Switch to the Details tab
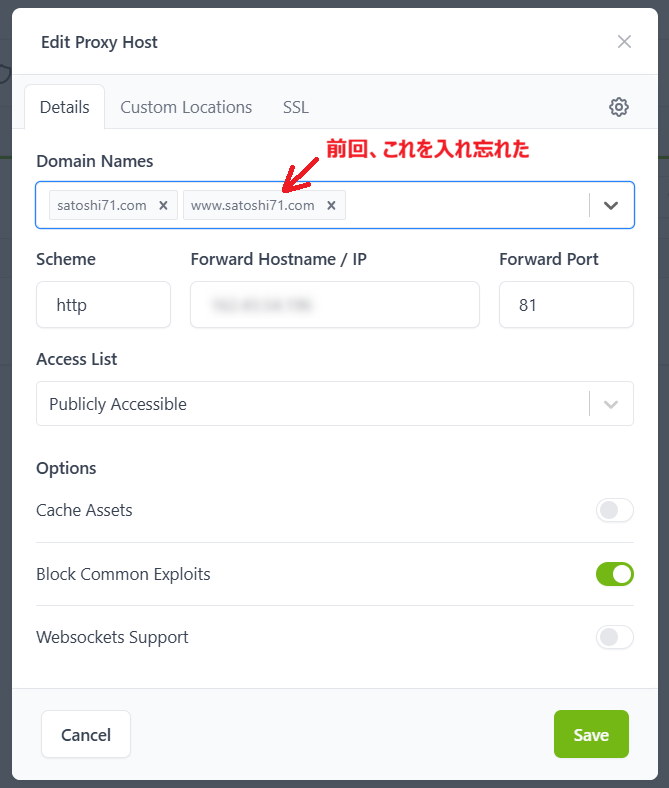 (x=65, y=107)
